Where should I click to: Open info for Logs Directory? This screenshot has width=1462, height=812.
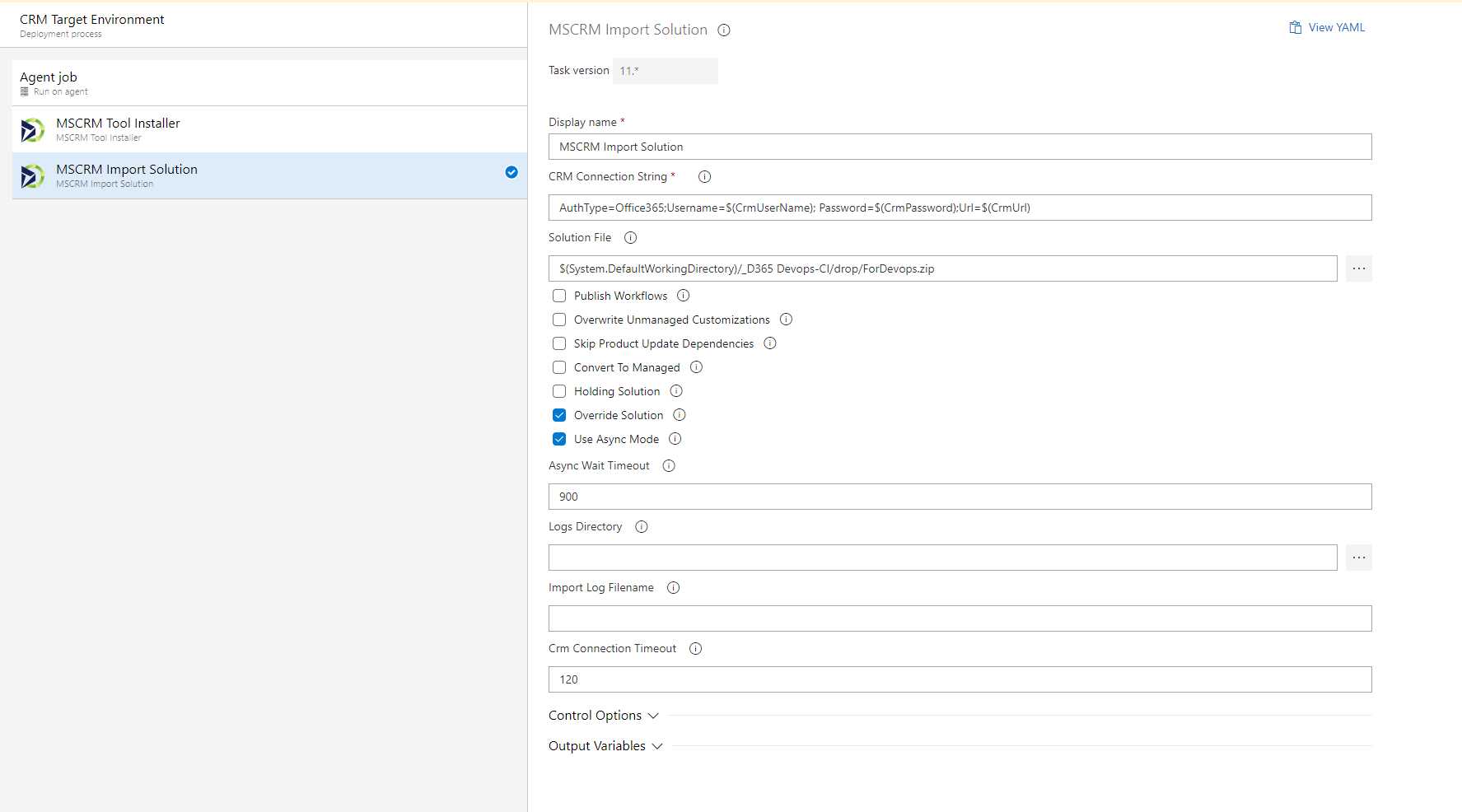coord(642,526)
